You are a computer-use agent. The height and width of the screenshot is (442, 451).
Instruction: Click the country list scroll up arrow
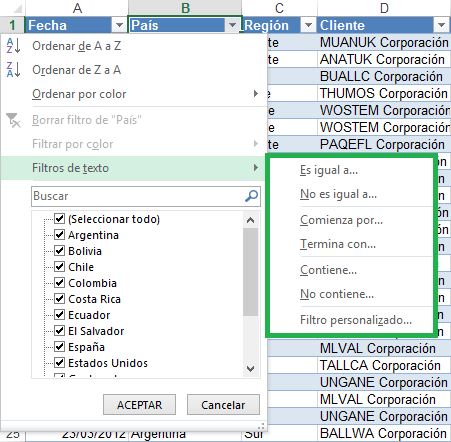coord(250,220)
